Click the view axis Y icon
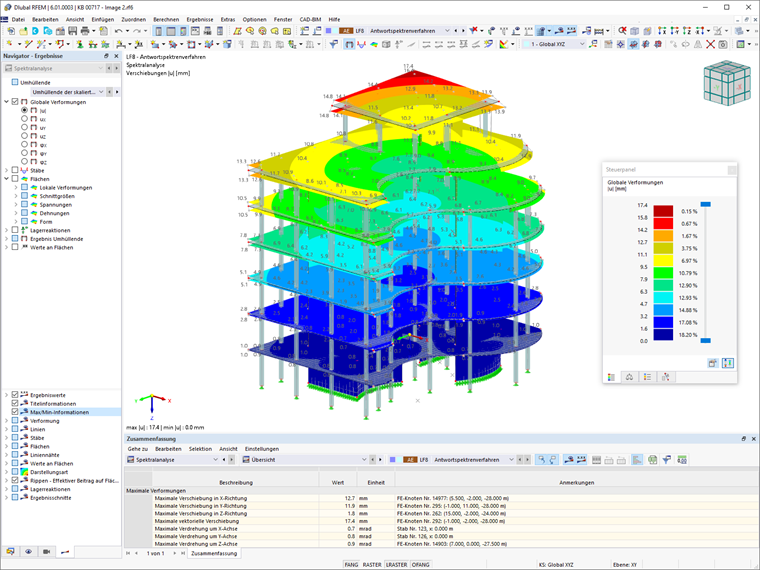 click(674, 31)
